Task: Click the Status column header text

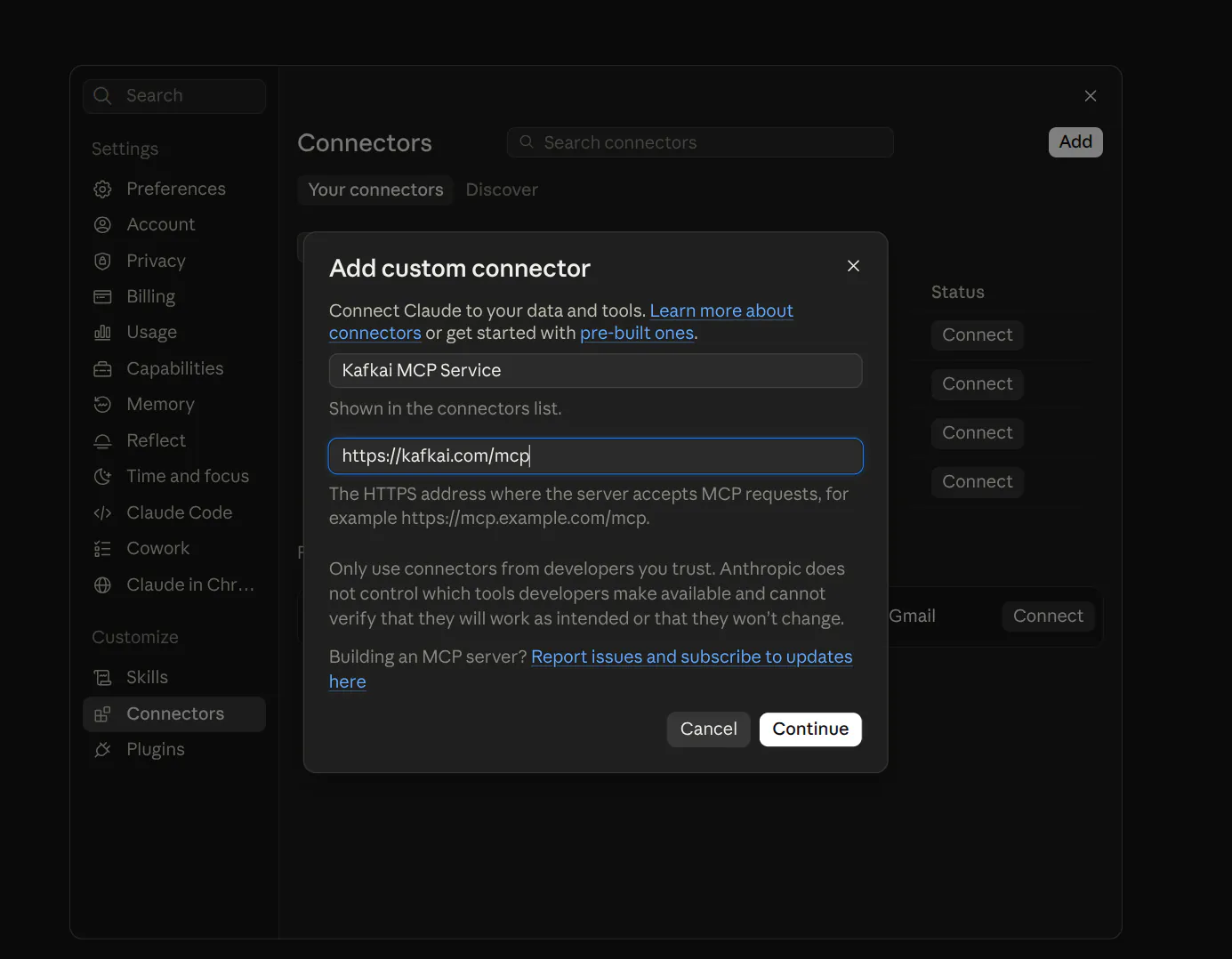Action: coord(958,292)
